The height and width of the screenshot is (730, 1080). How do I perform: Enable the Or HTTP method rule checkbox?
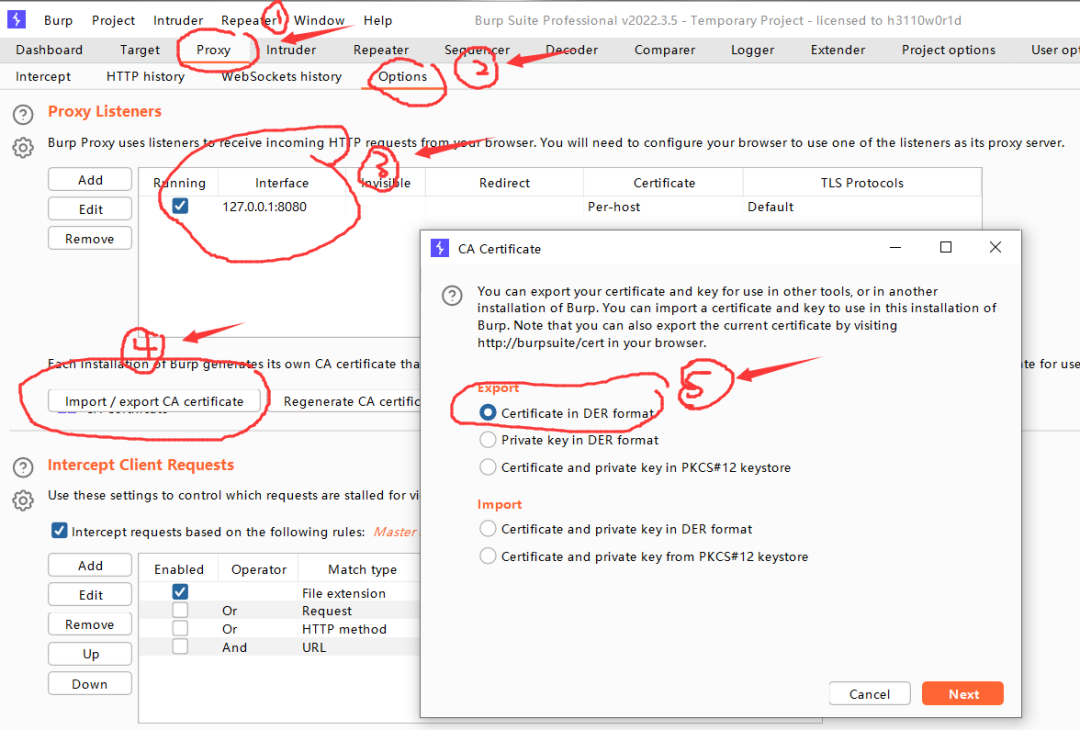(x=180, y=628)
